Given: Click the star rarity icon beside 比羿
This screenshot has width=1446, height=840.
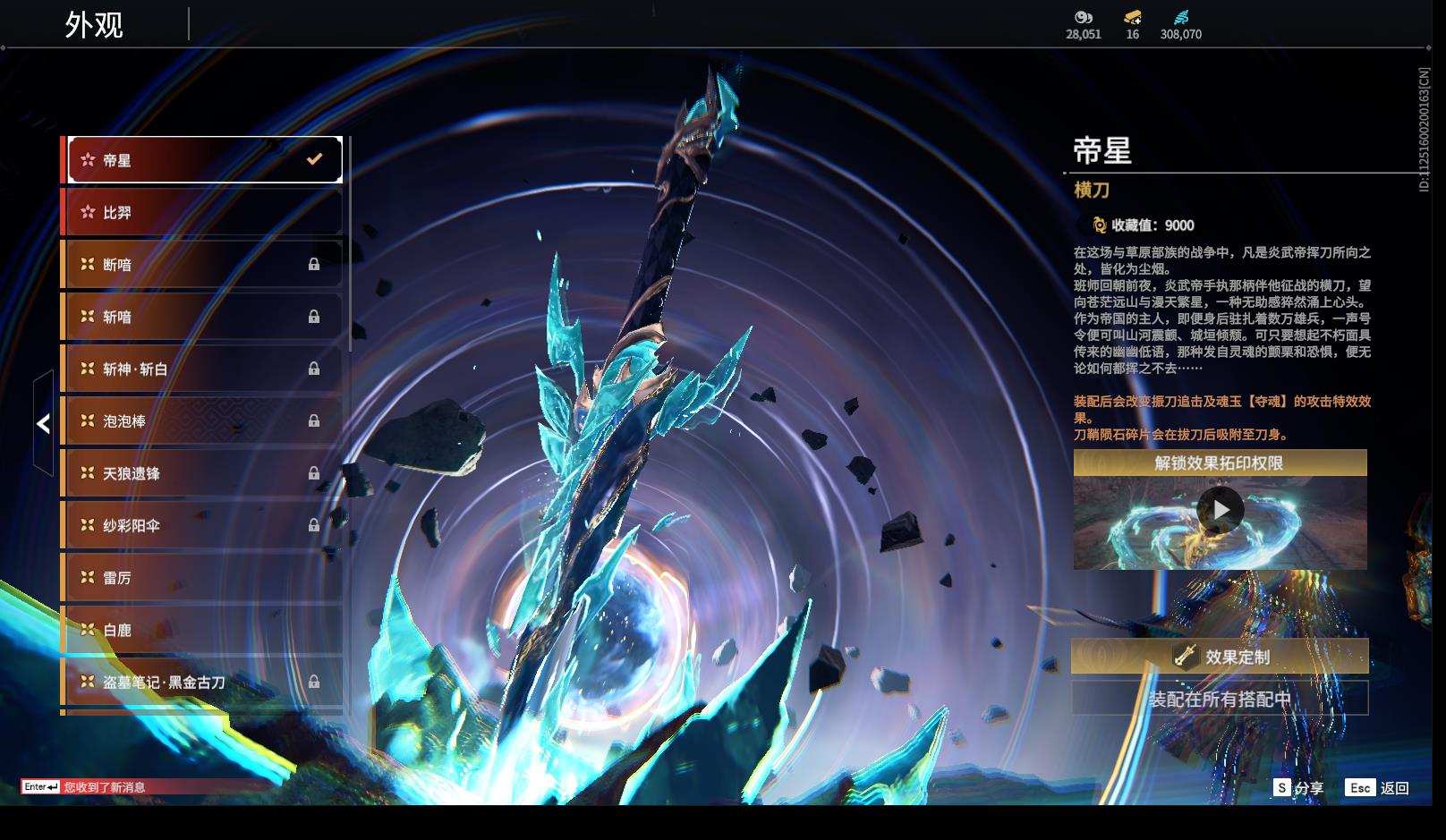Looking at the screenshot, I should (88, 212).
